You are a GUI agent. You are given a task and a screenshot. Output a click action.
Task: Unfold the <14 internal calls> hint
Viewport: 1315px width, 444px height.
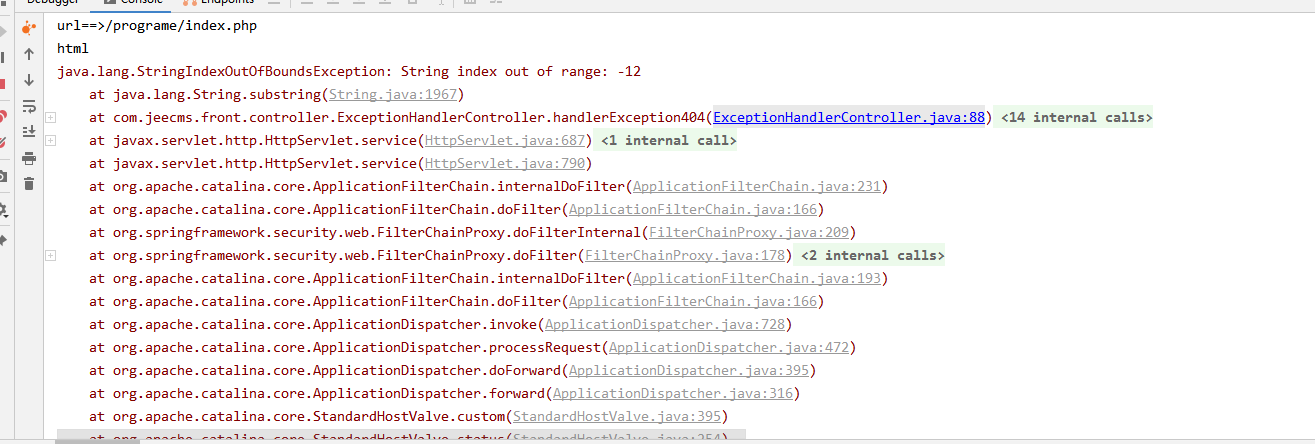[x=1076, y=118]
